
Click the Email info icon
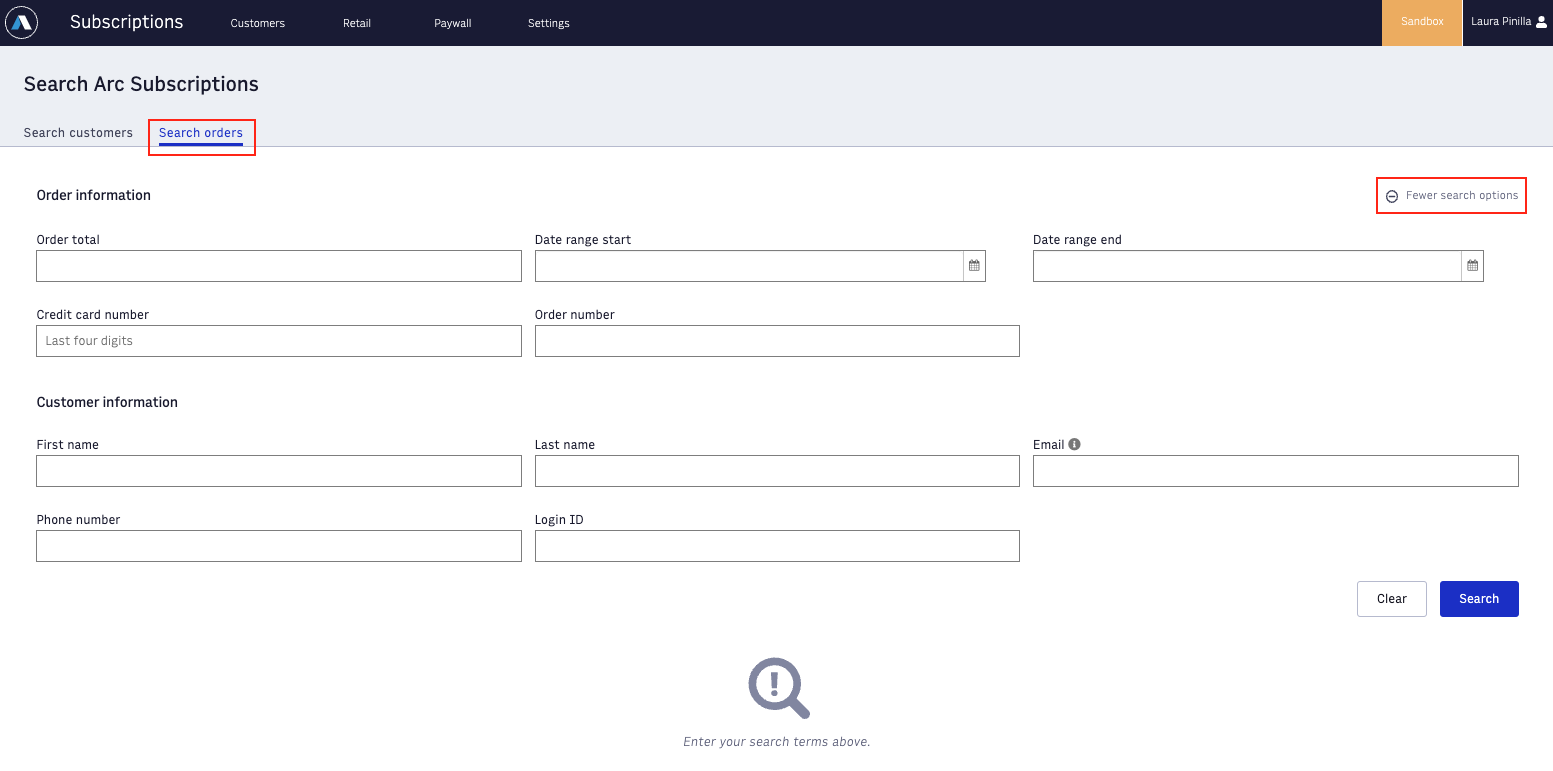pyautogui.click(x=1074, y=444)
